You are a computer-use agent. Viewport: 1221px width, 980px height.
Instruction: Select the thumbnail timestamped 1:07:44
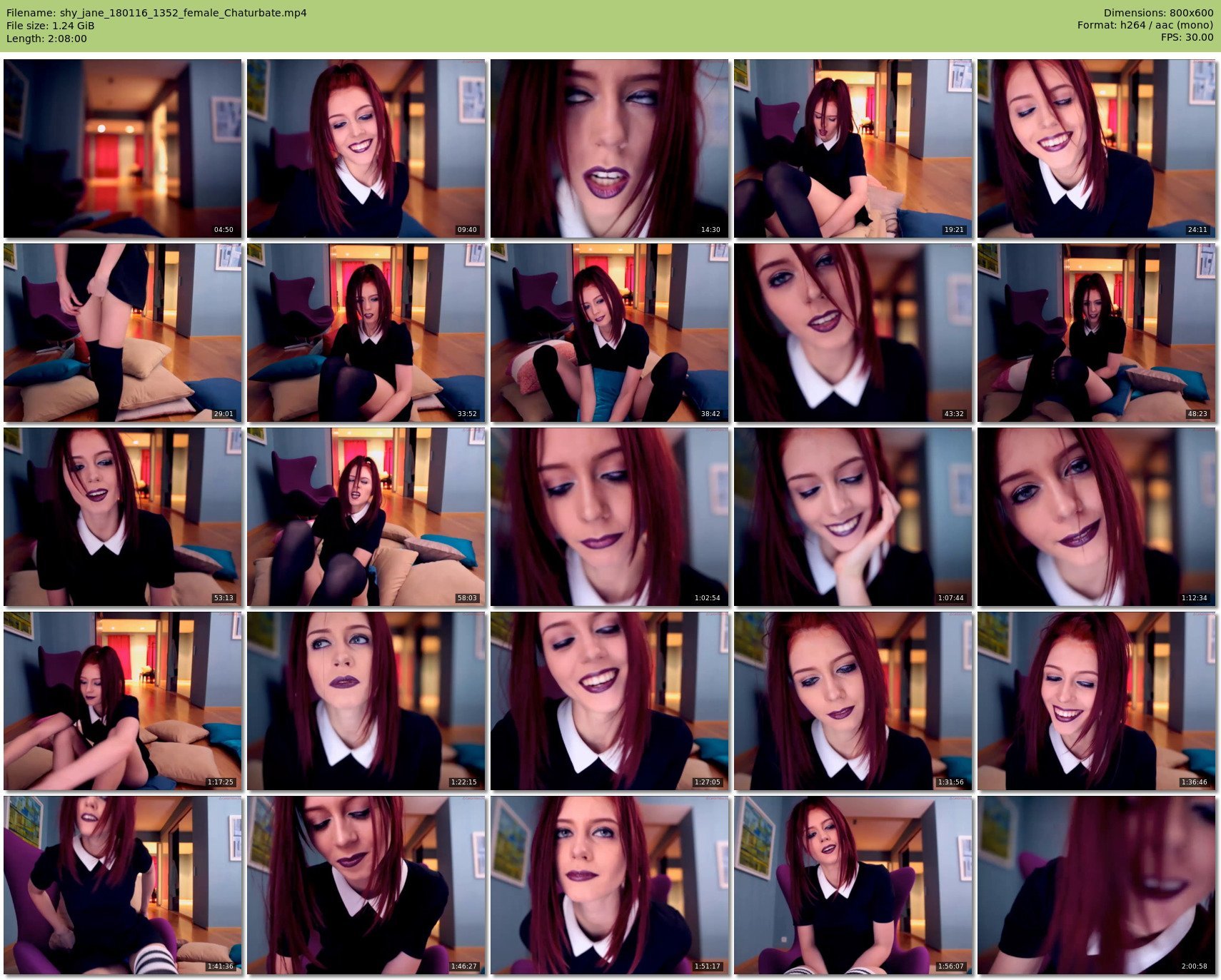[x=853, y=517]
